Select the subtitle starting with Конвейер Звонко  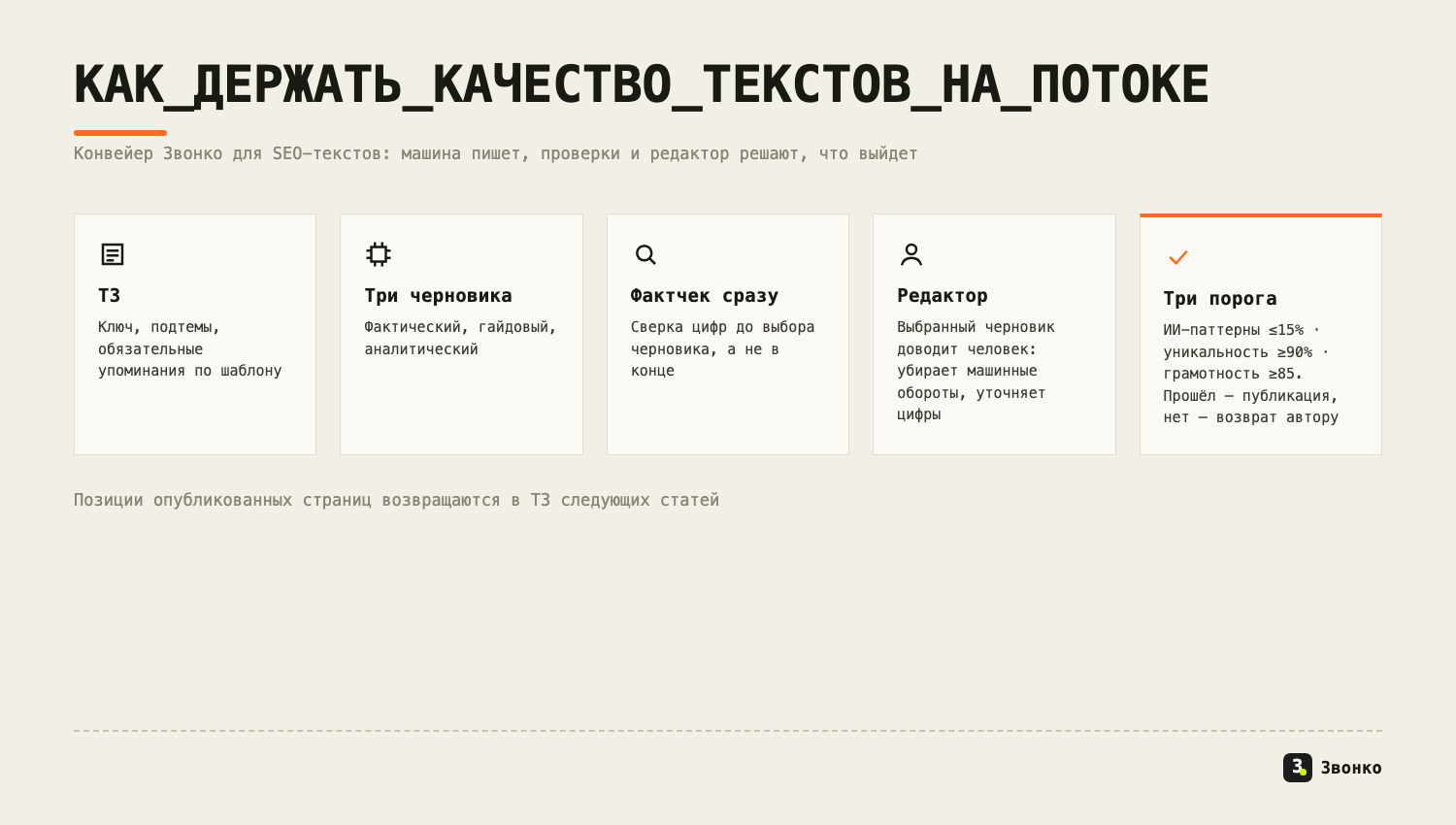pos(495,153)
